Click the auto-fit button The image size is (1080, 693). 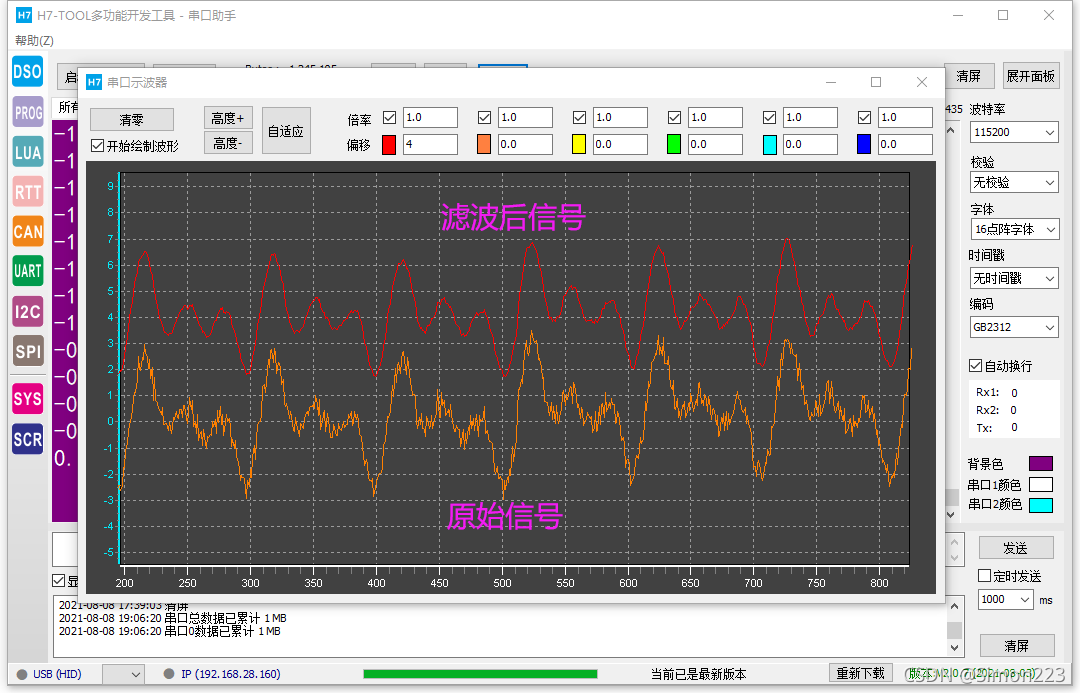pyautogui.click(x=286, y=130)
